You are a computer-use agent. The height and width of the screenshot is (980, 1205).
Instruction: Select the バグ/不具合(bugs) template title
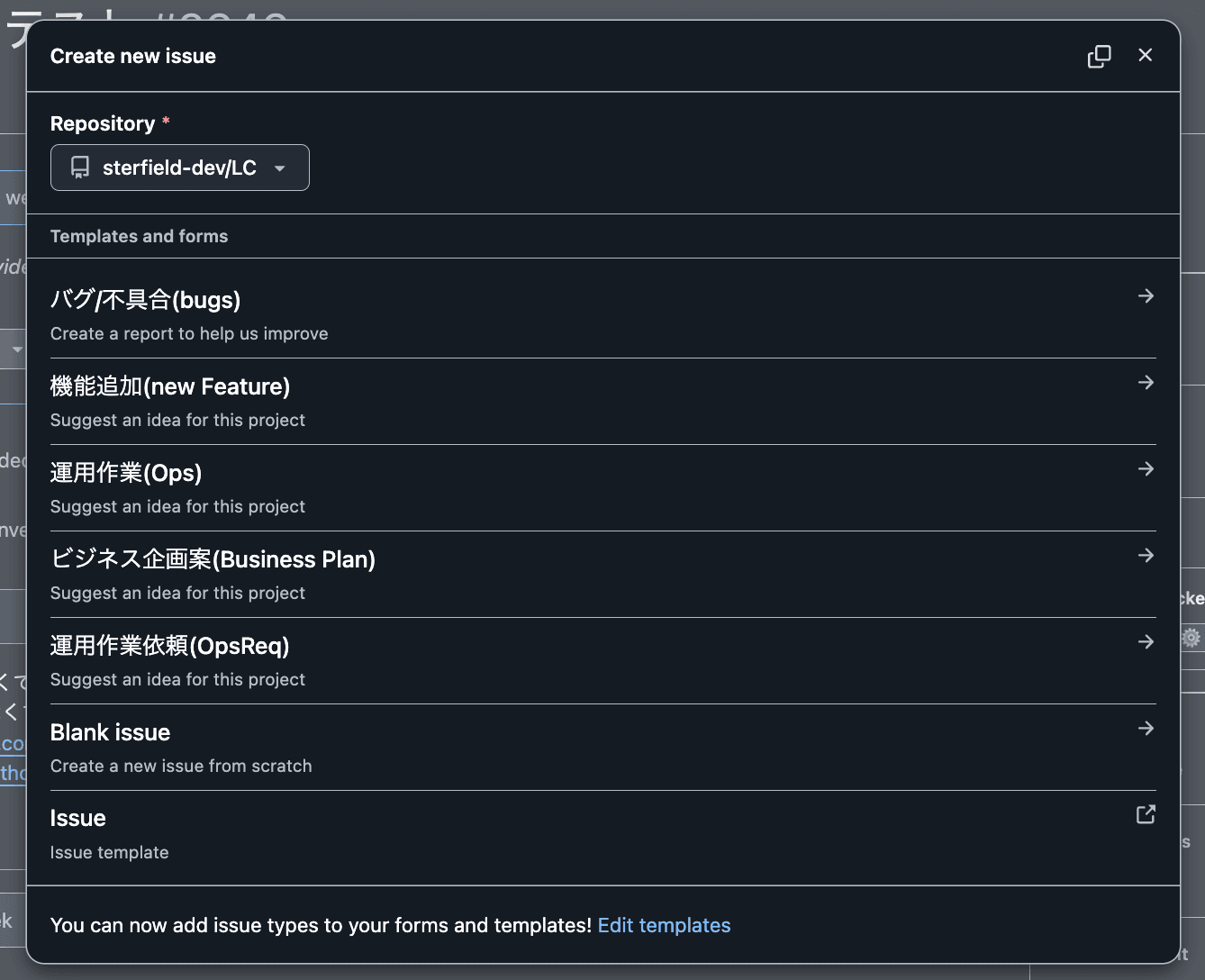coord(145,300)
